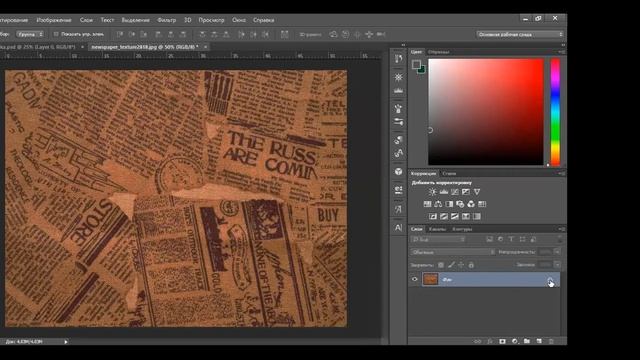Add a Brightness/Contrast adjustment
This screenshot has height=360, width=640.
pyautogui.click(x=433, y=191)
